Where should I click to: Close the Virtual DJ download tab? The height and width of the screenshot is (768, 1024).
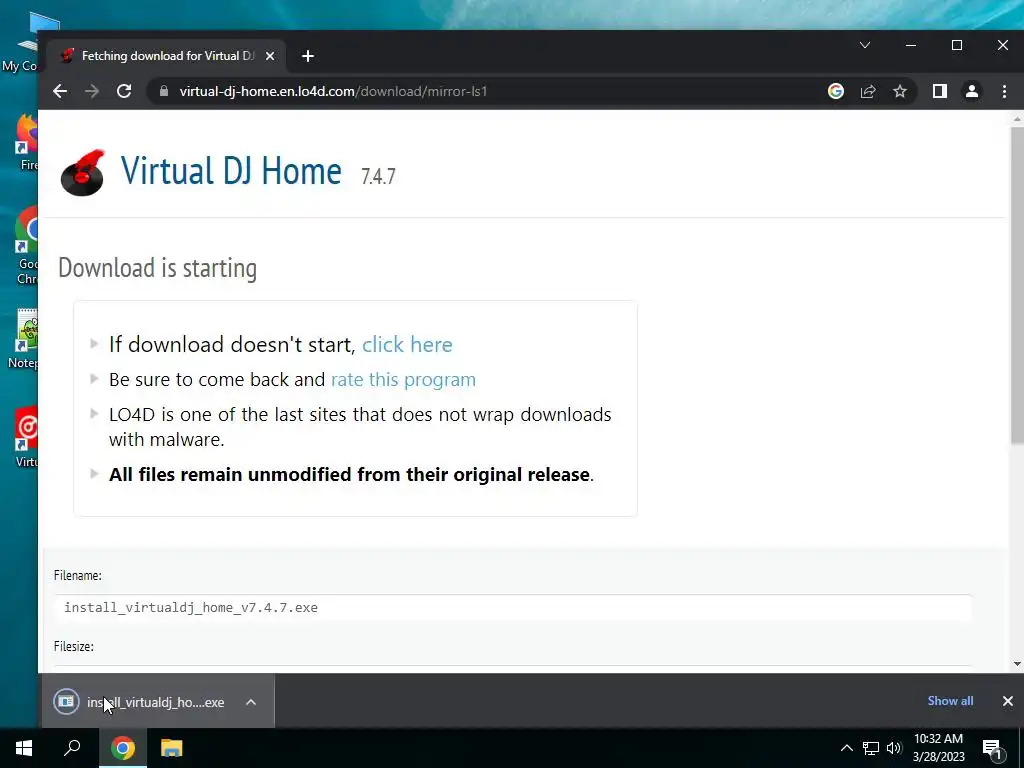270,56
